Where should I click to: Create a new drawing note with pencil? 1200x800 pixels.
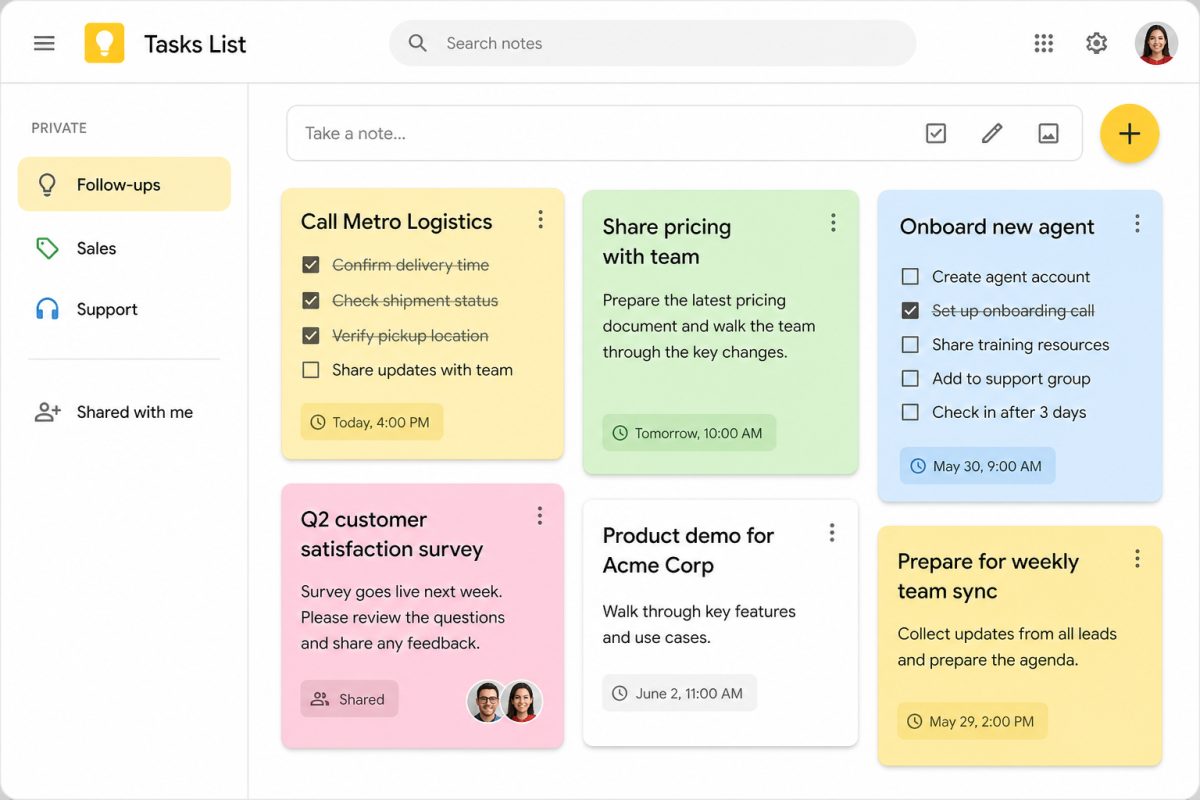click(x=992, y=133)
